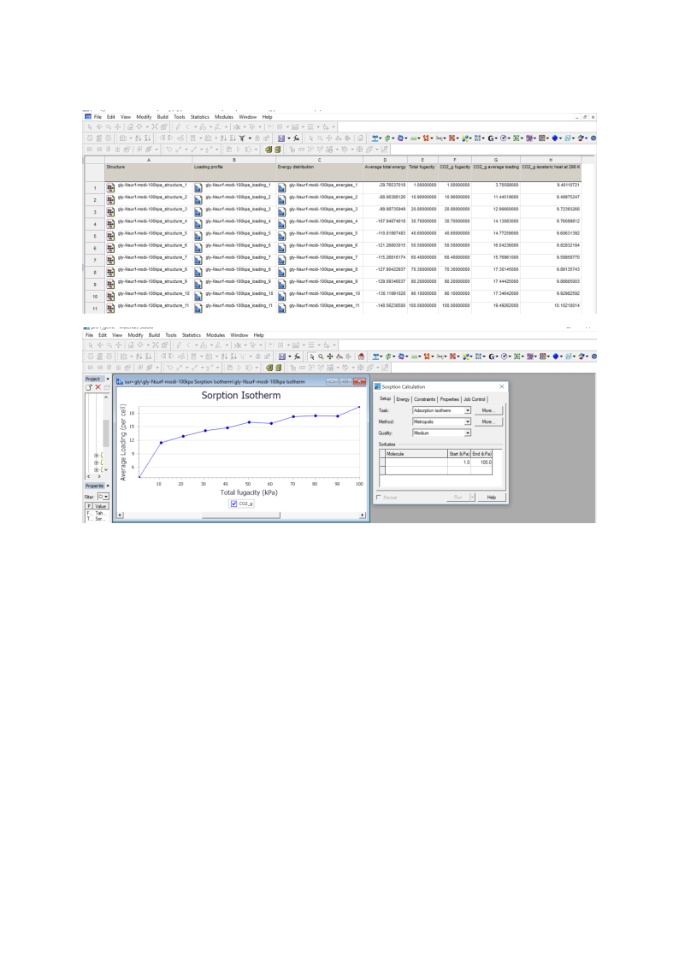The image size is (679, 960).
Task: Open the Tools menu in the isotherm window
Action: [x=171, y=336]
